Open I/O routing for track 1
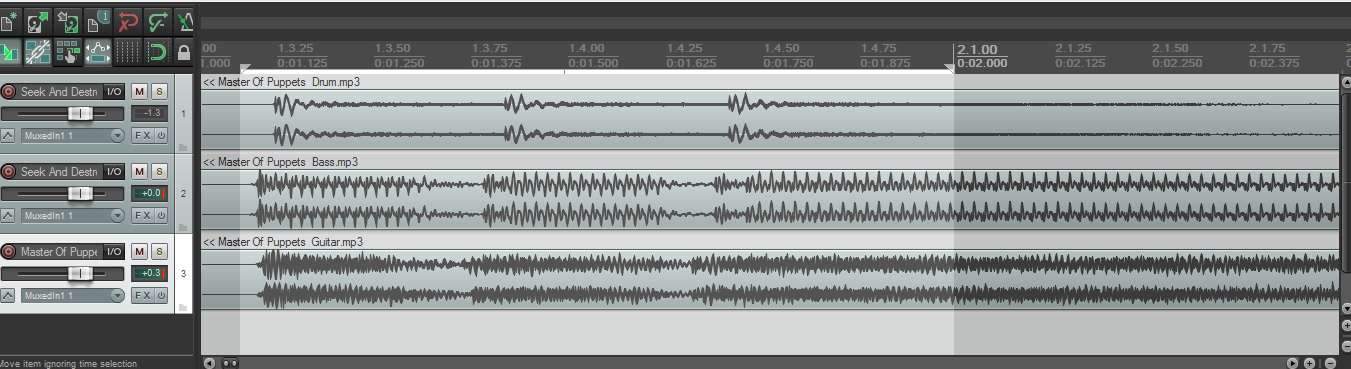Screen dimensions: 1351x369 click(x=114, y=91)
